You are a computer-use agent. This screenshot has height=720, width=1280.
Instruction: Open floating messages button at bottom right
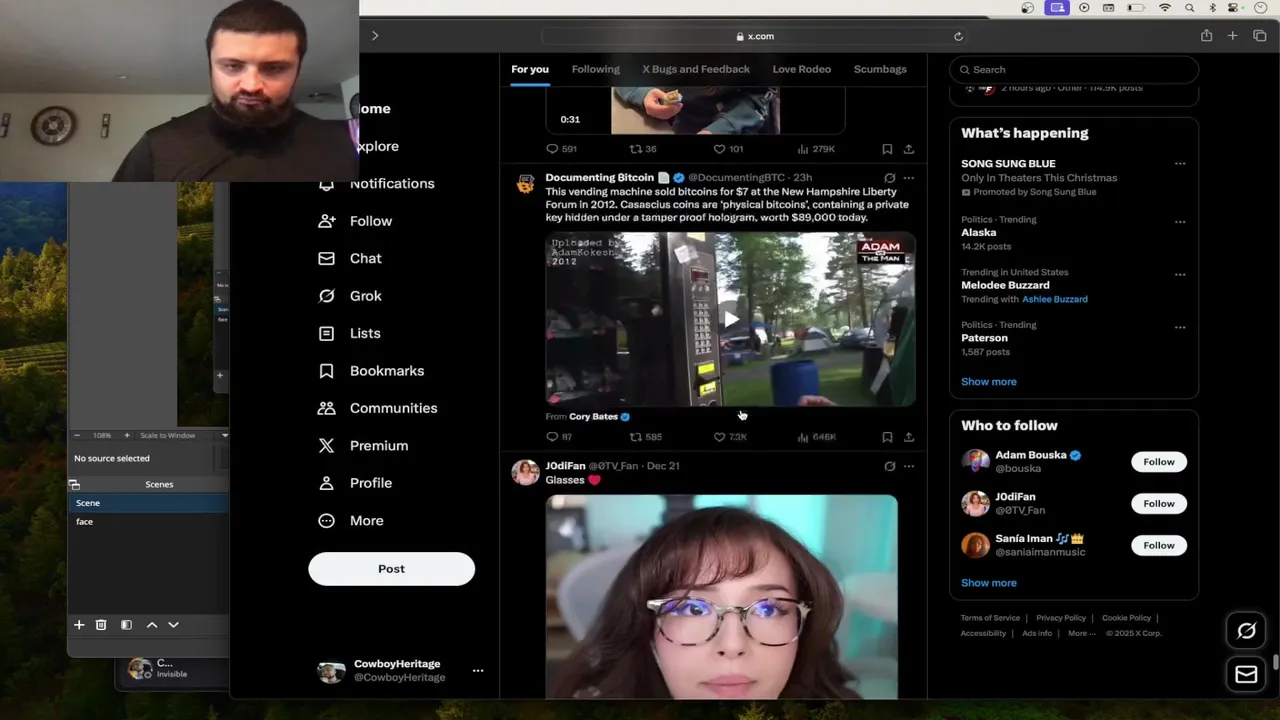pyautogui.click(x=1246, y=675)
